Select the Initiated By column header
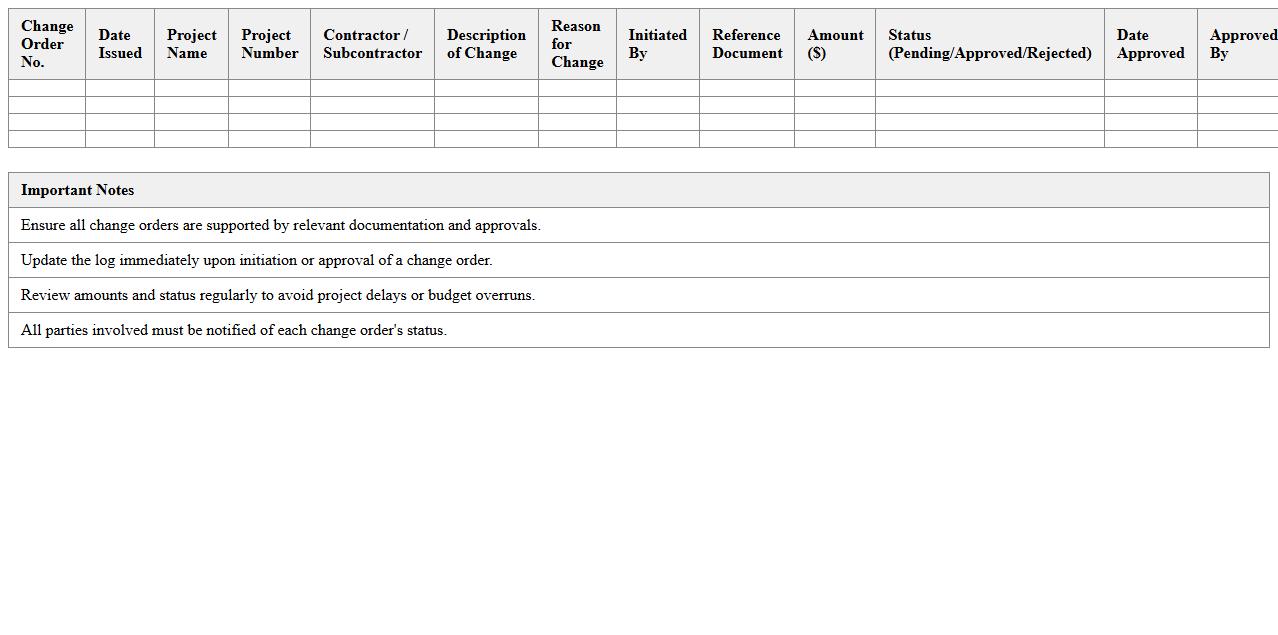 (657, 44)
